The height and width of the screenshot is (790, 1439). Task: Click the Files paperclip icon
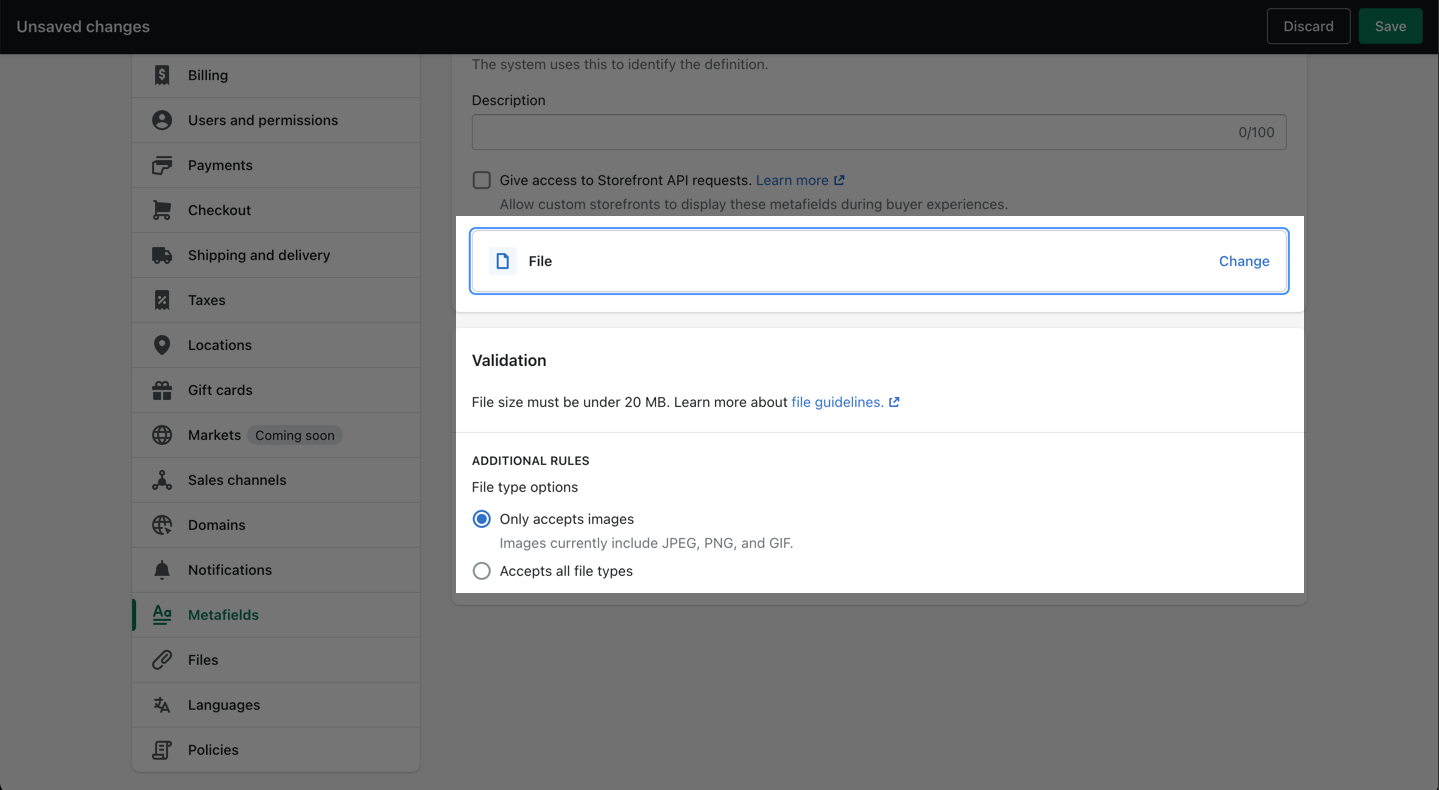tap(162, 660)
